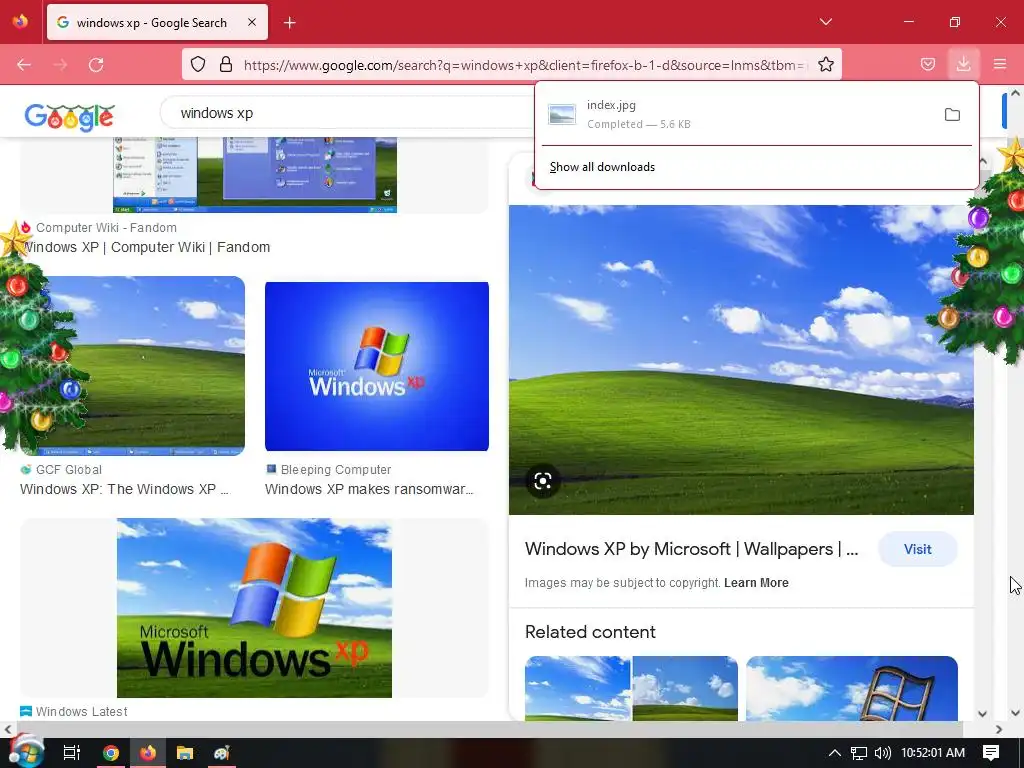This screenshot has width=1024, height=768.
Task: Click Show all downloads
Action: pos(602,167)
